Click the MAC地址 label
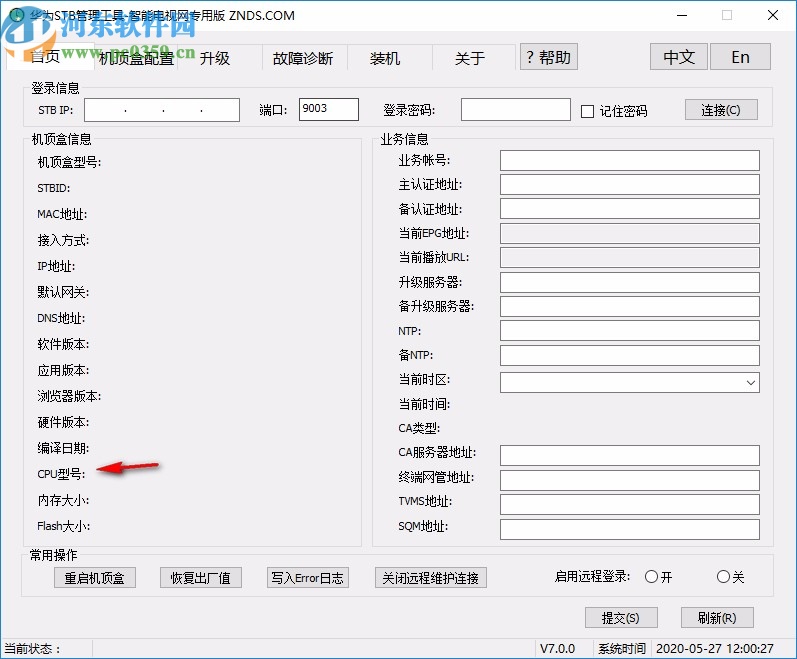 (x=62, y=214)
